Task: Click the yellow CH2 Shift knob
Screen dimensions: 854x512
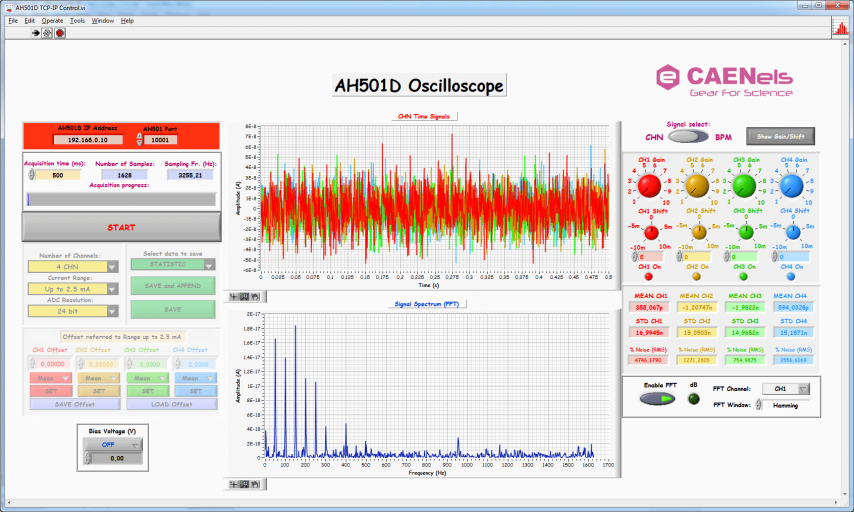Action: 698,232
